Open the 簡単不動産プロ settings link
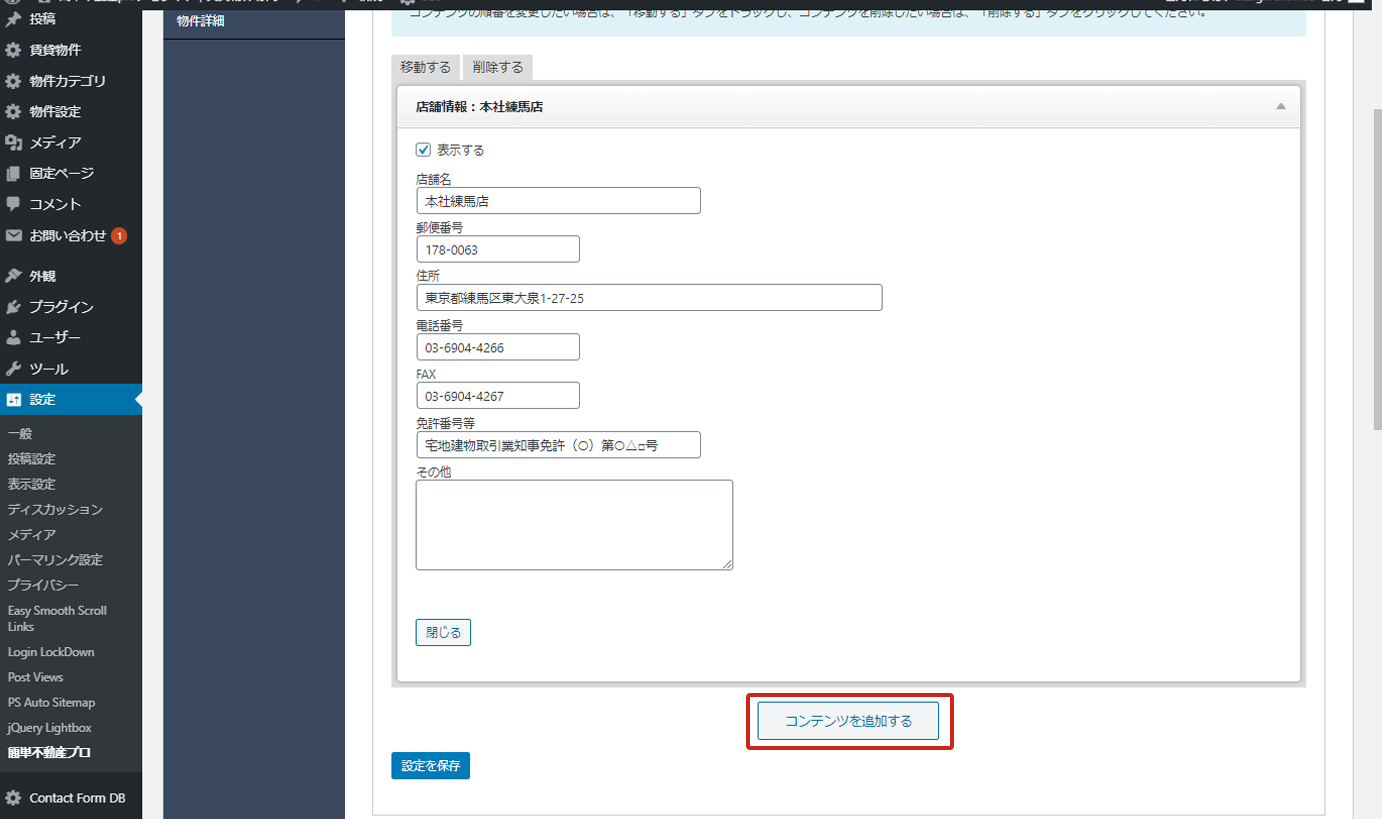1382x819 pixels. 49,753
